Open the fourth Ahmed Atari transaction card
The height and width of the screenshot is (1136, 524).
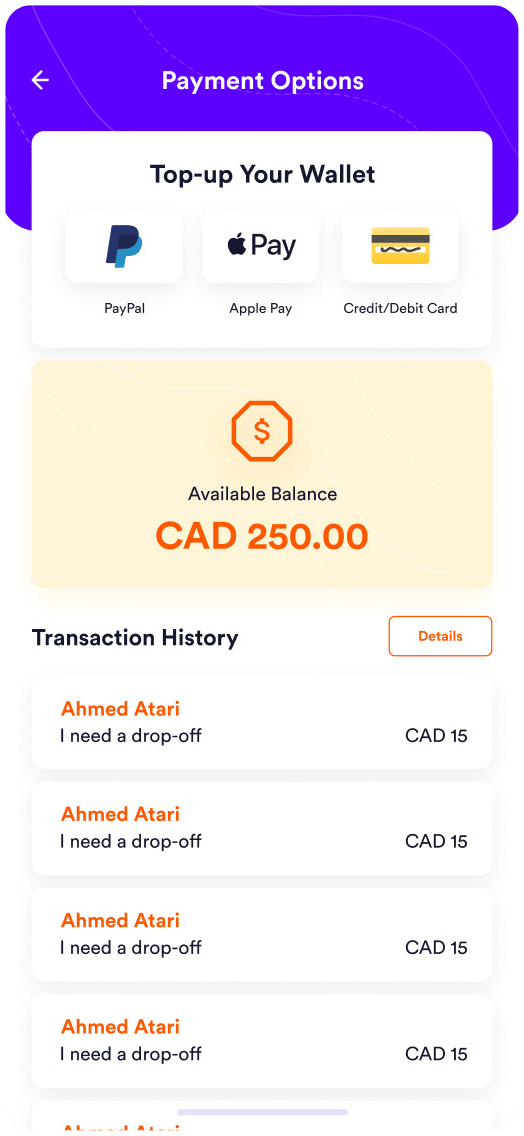pos(262,1042)
